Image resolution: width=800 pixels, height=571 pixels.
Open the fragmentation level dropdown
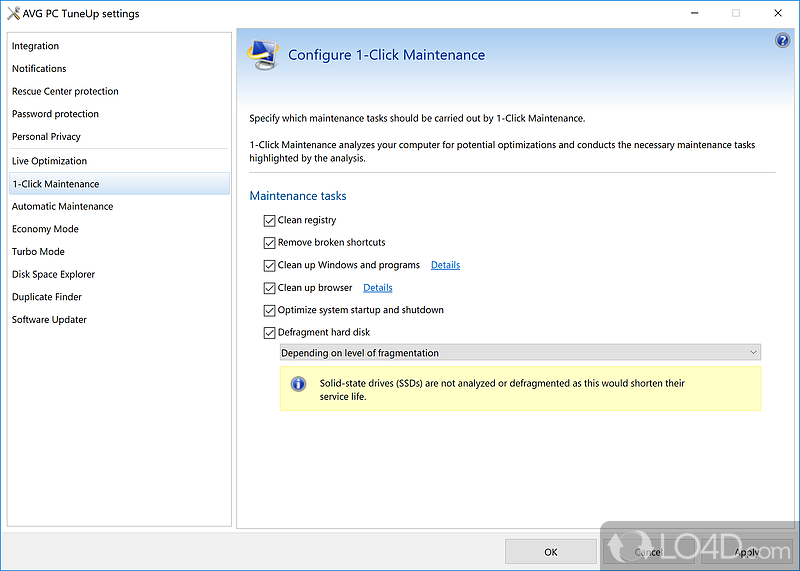520,353
